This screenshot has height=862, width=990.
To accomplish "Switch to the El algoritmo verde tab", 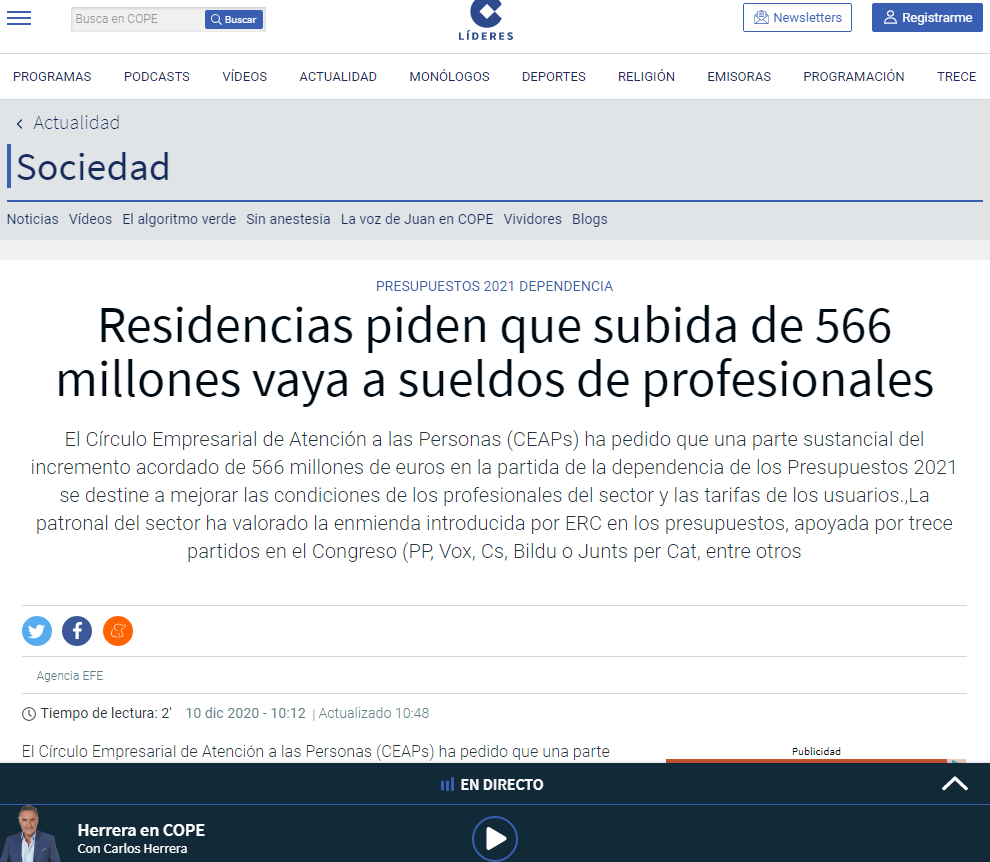I will 179,219.
